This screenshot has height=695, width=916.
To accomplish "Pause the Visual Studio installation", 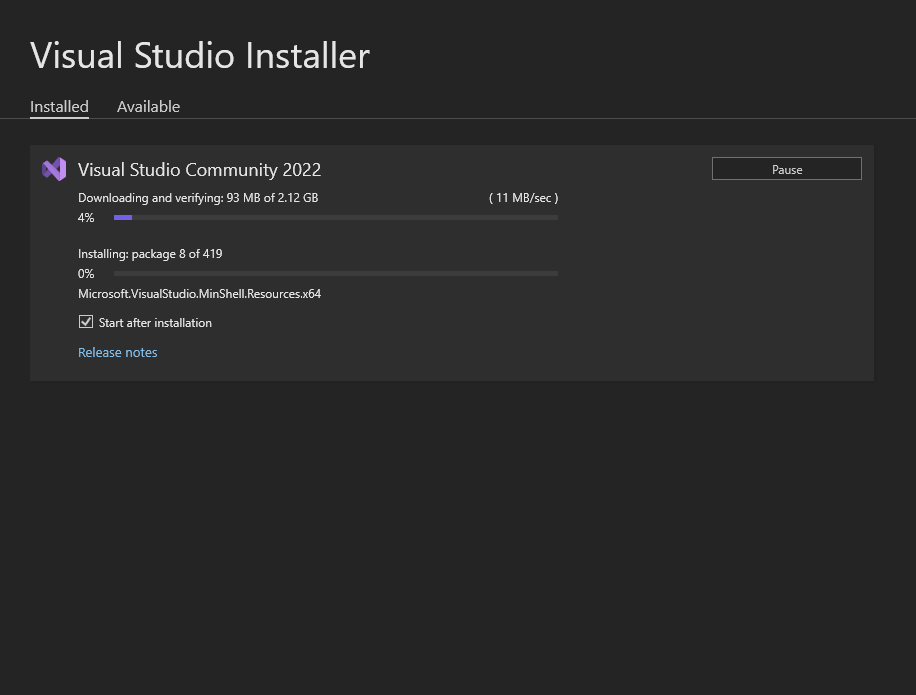I will (786, 169).
